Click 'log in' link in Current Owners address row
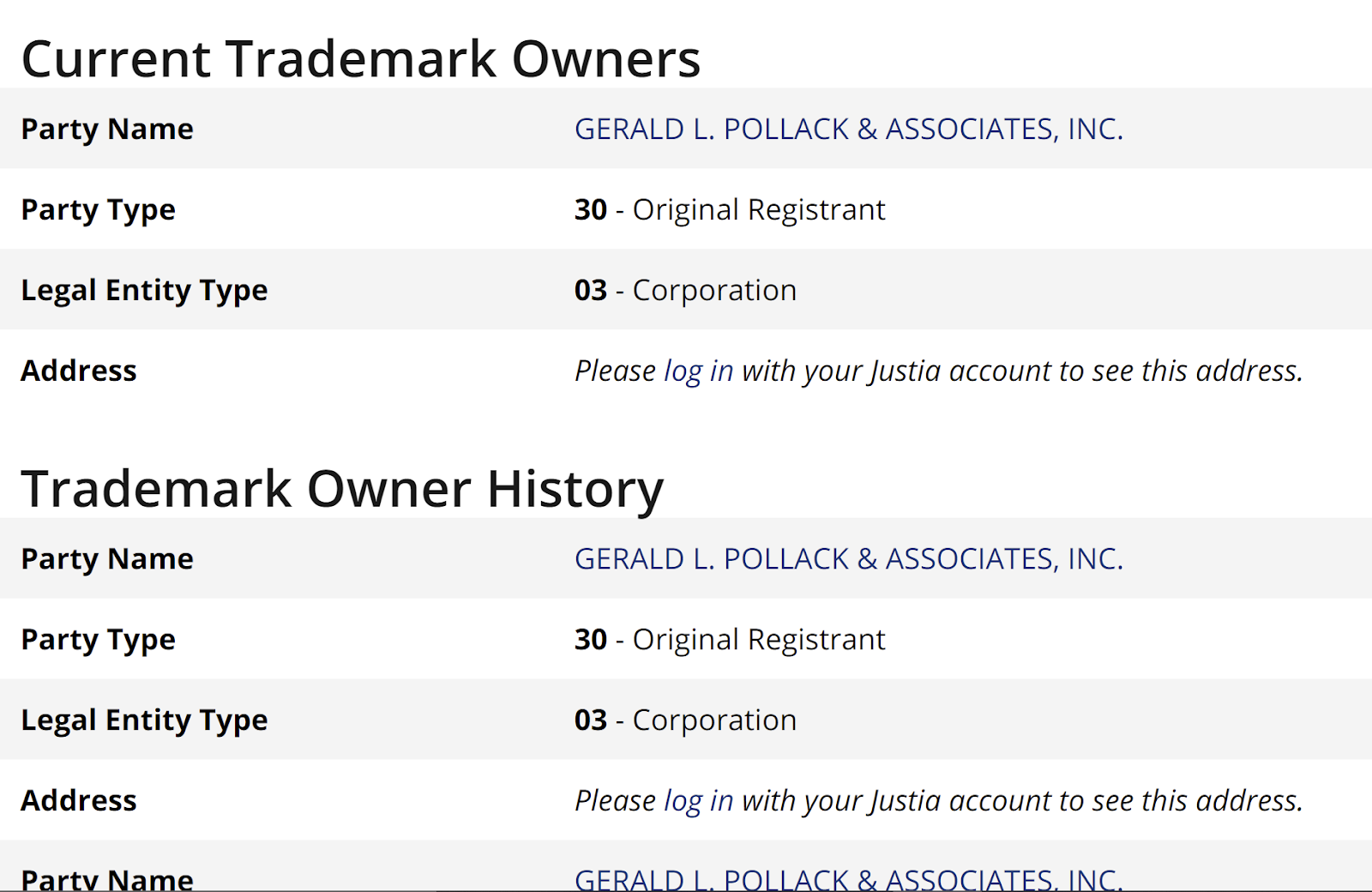1372x892 pixels. coord(698,371)
